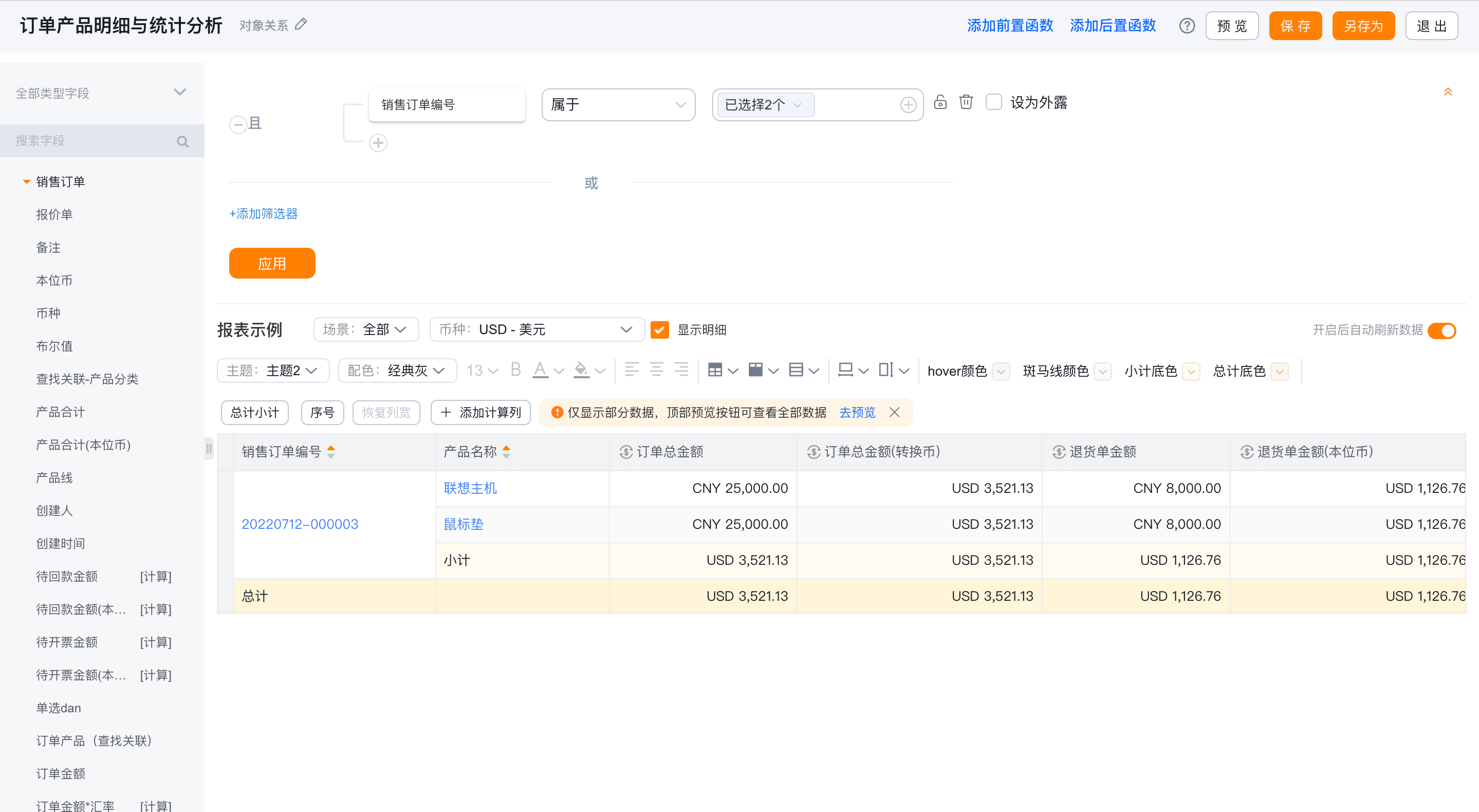Toggle the auto refresh data switch
The width and height of the screenshot is (1479, 812).
(x=1441, y=331)
